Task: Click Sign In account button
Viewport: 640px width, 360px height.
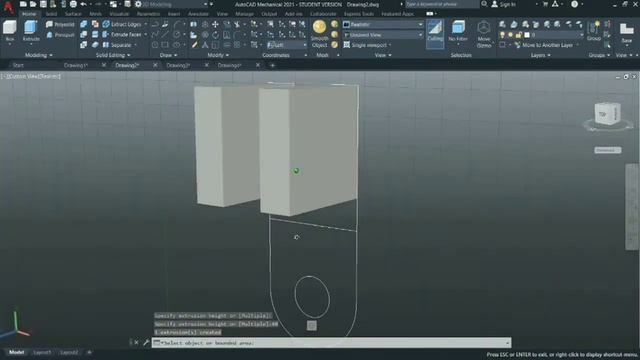Action: [504, 4]
